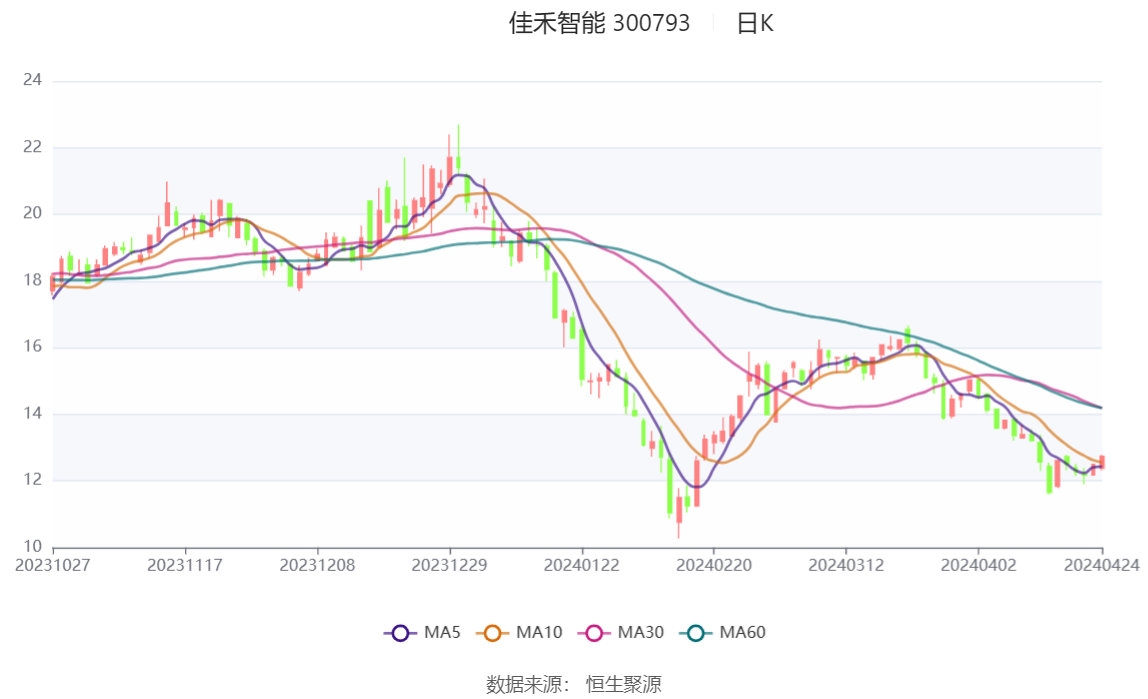Image resolution: width=1148 pixels, height=699 pixels.
Task: Toggle the MA10 orange legend circle
Action: (x=493, y=633)
